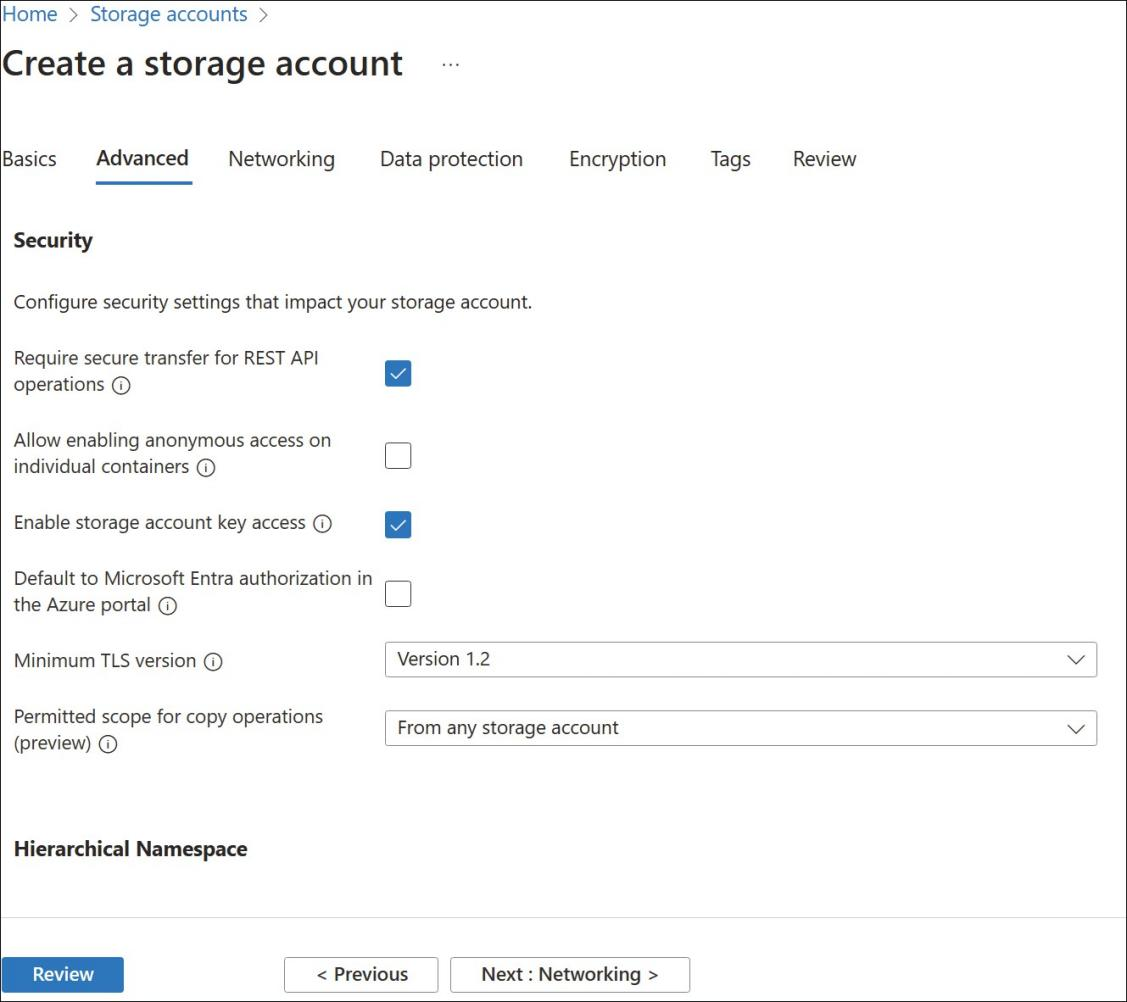Click the Create a storage account title
This screenshot has width=1127, height=1002.
202,64
